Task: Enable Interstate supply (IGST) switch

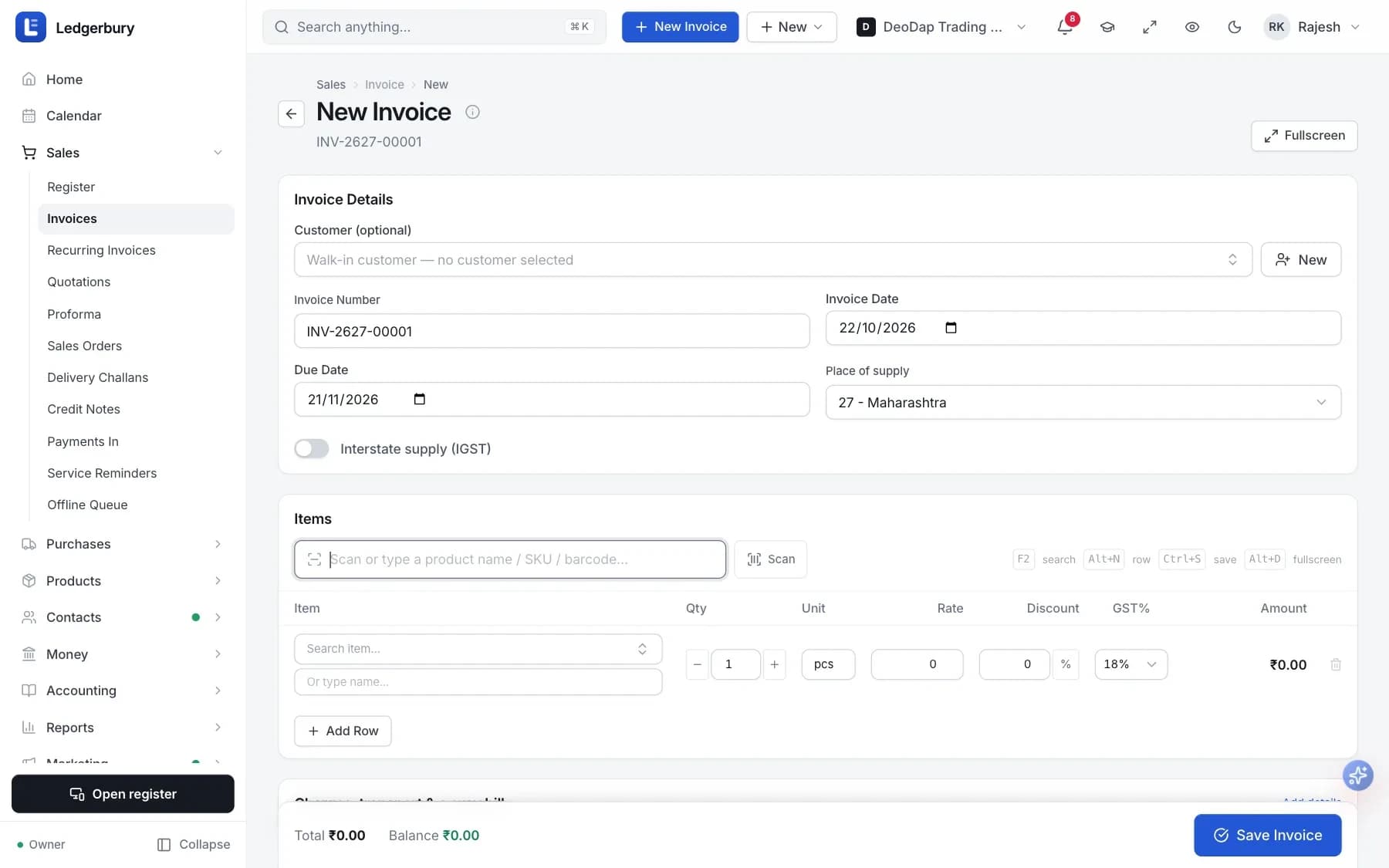Action: (x=312, y=448)
